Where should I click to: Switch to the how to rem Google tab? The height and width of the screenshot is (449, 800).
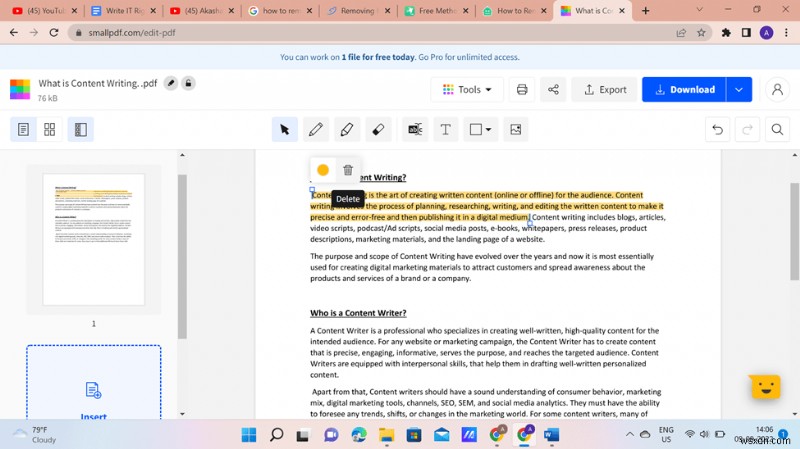point(281,11)
